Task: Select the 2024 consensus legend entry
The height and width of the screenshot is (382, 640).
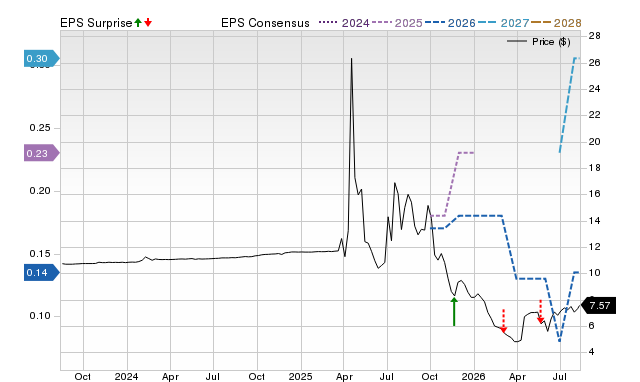Action: 344,23
